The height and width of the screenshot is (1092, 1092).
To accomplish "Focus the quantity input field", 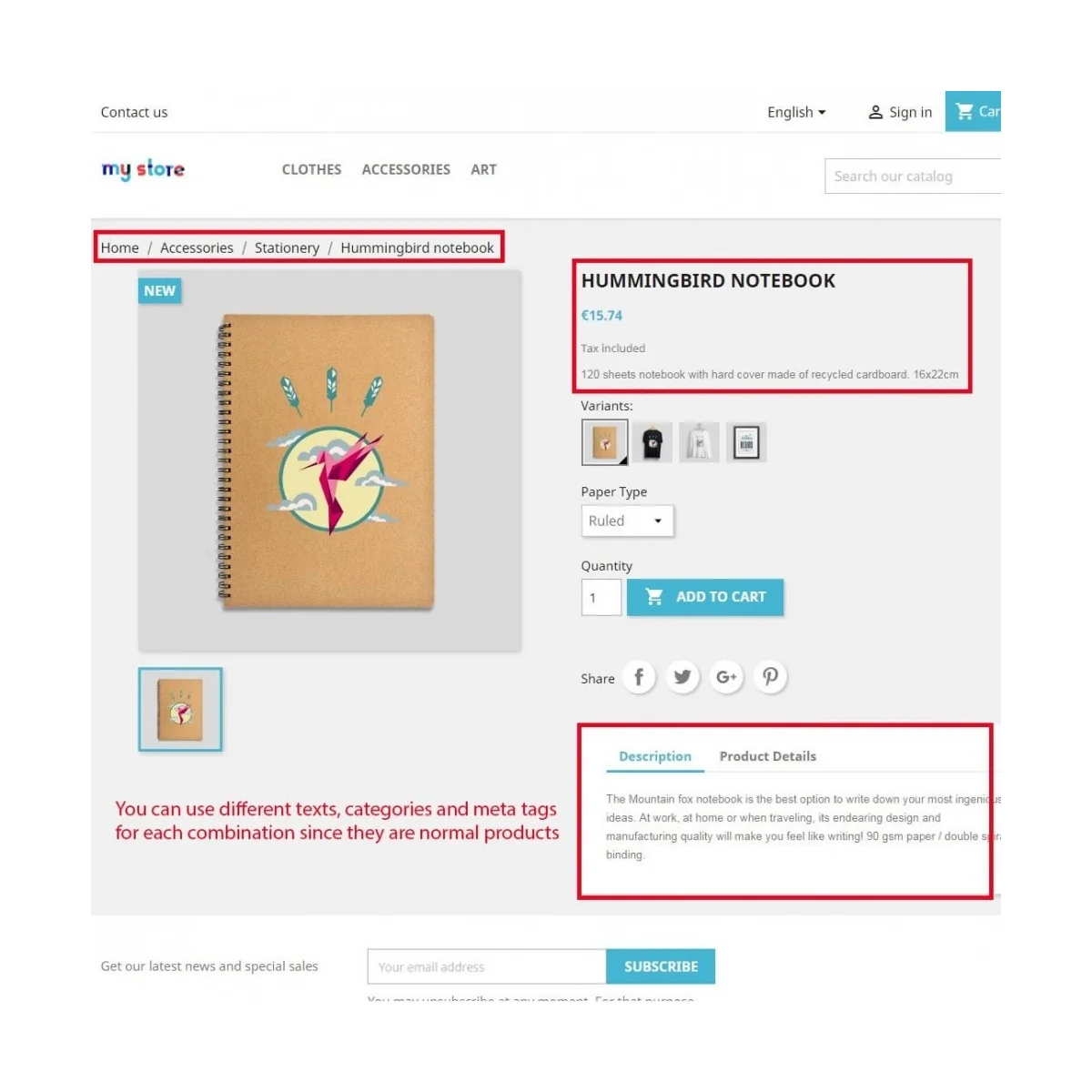I will pyautogui.click(x=602, y=597).
